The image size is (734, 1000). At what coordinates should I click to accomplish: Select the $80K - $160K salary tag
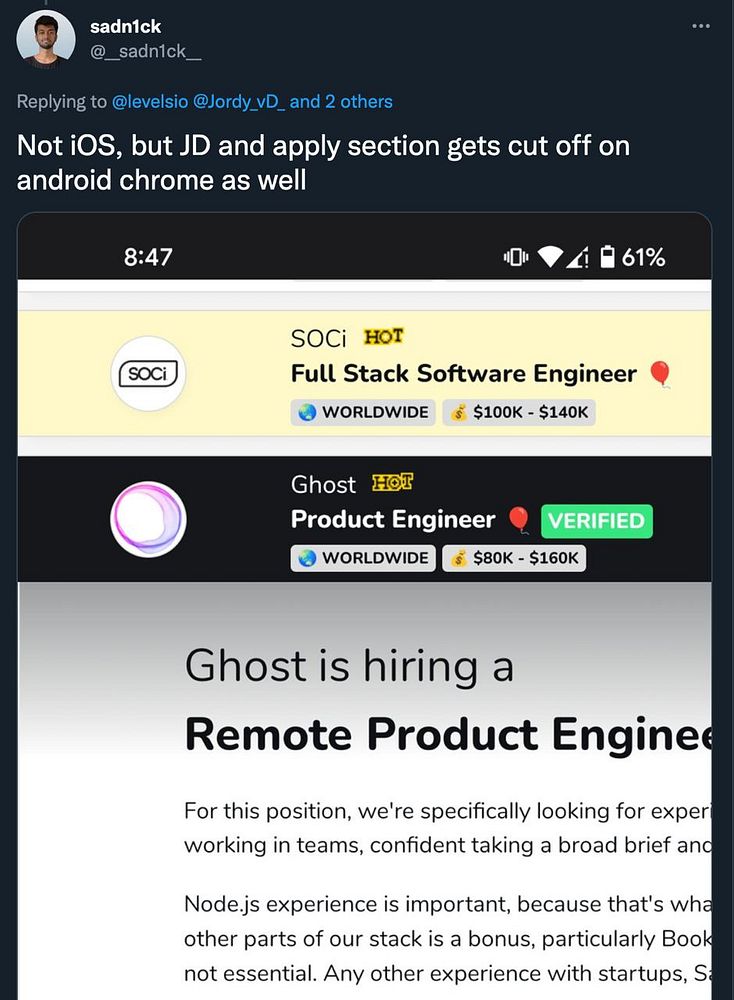pyautogui.click(x=513, y=558)
